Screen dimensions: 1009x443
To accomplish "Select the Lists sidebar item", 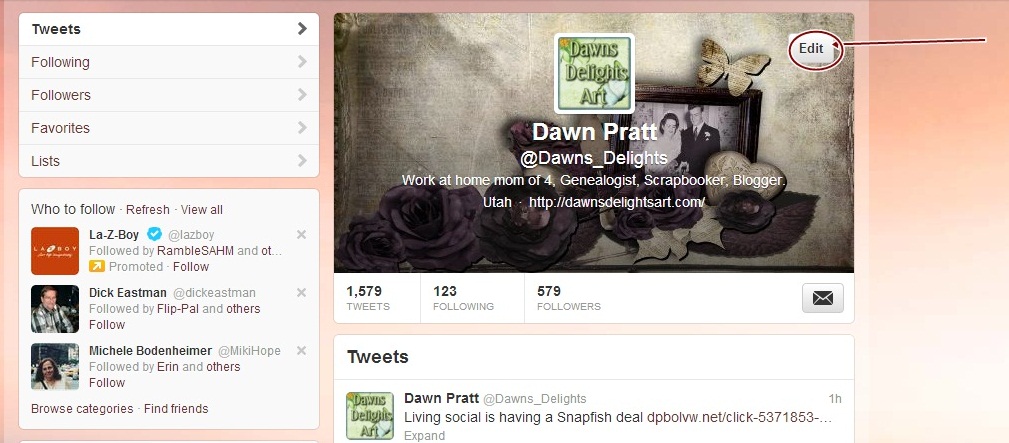I will [169, 161].
